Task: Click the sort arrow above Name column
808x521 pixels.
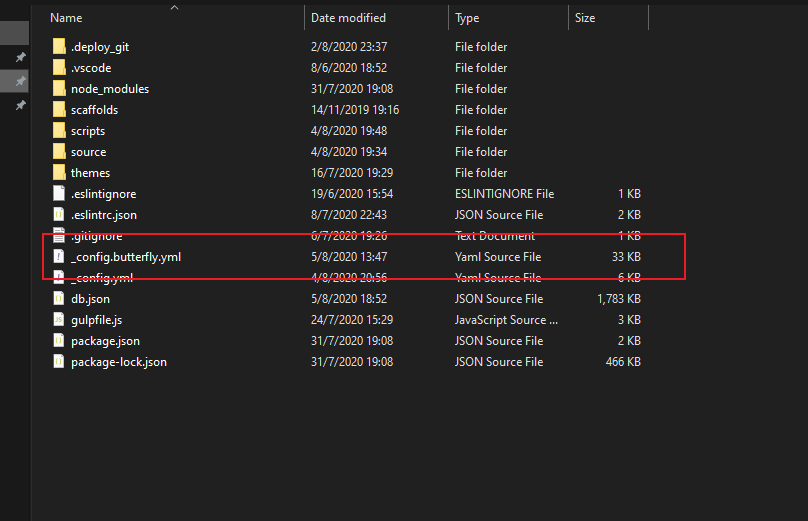Action: [x=174, y=7]
